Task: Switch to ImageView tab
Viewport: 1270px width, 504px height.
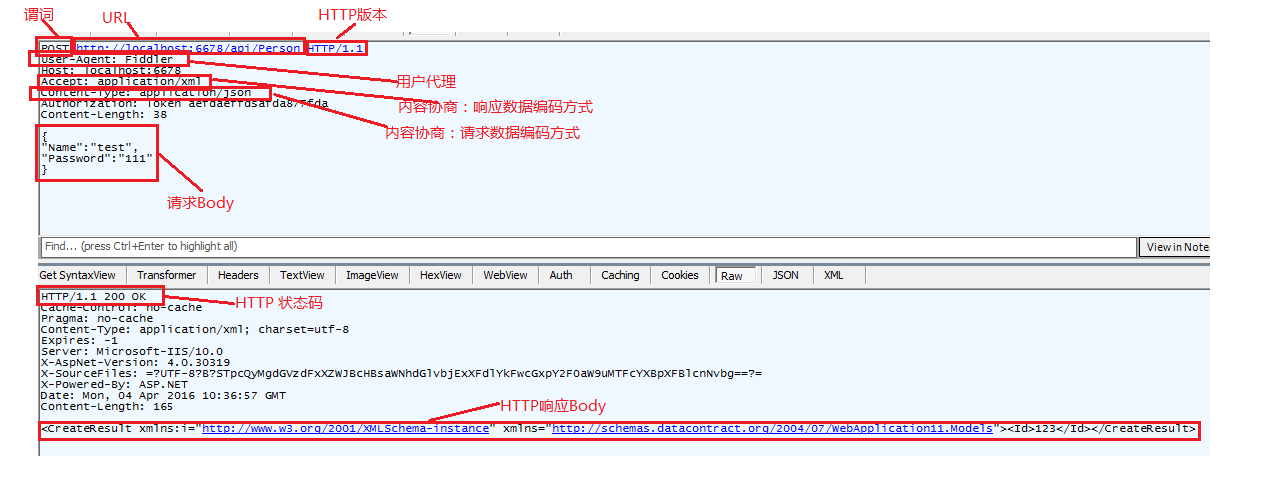Action: [x=372, y=275]
